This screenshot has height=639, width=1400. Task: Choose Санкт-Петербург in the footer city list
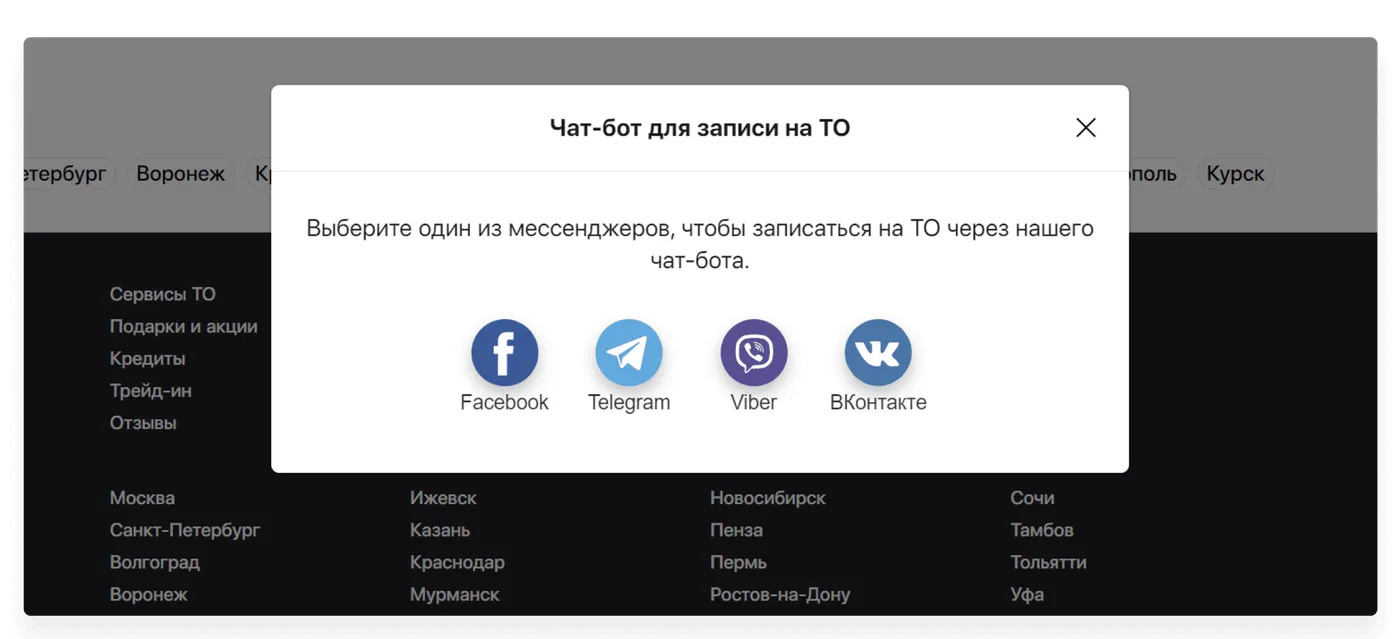coord(185,530)
